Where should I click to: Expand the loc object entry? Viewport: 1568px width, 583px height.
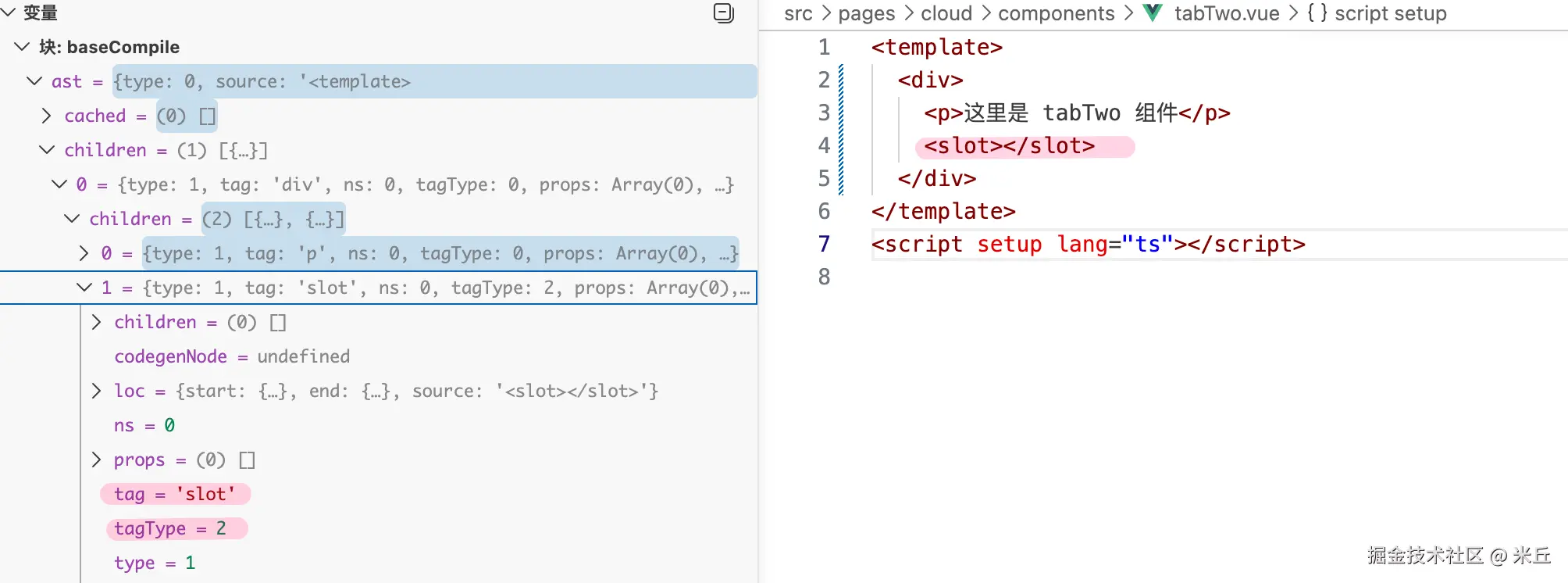pos(97,391)
